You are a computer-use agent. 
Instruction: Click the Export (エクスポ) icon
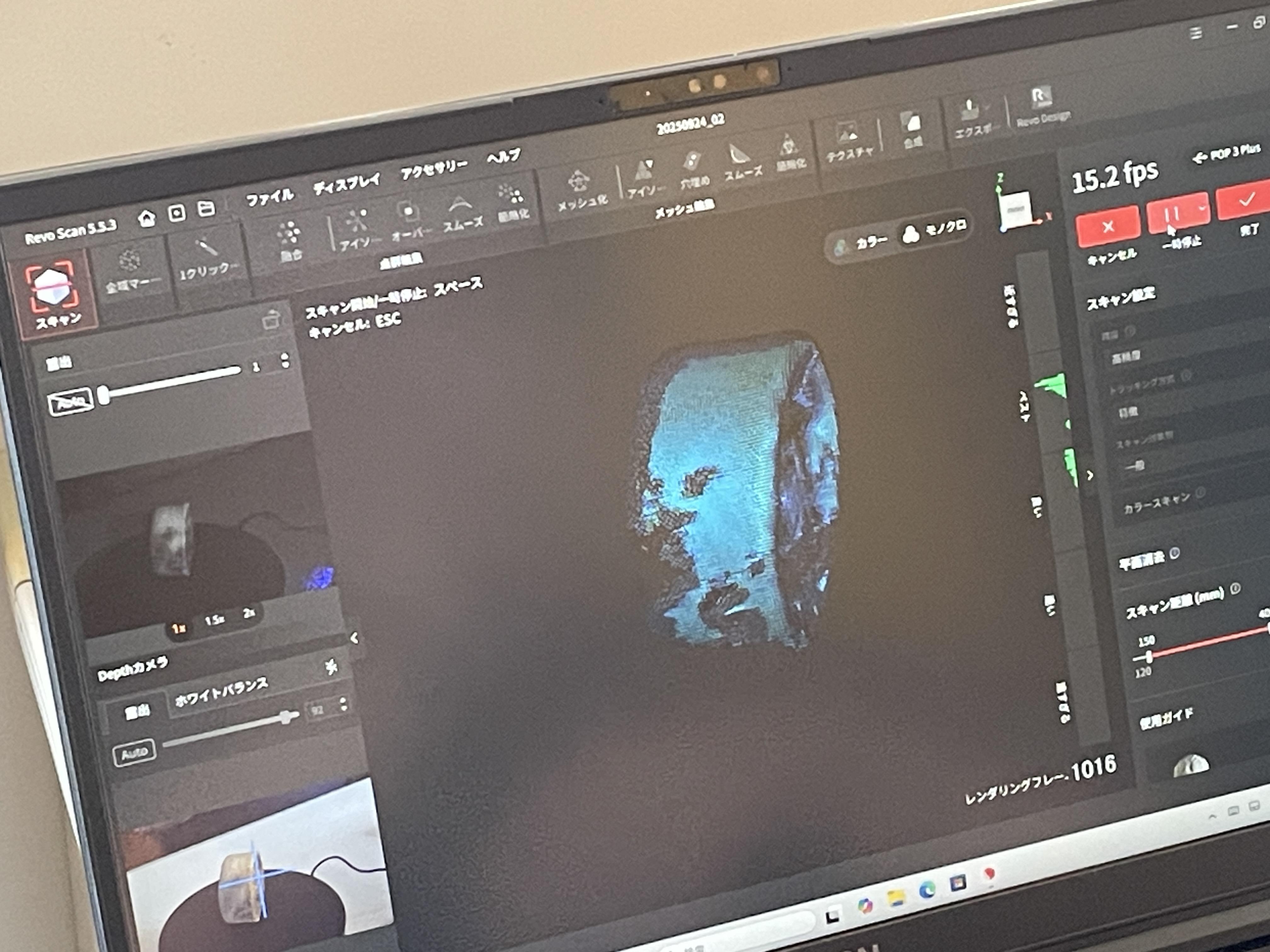(970, 110)
